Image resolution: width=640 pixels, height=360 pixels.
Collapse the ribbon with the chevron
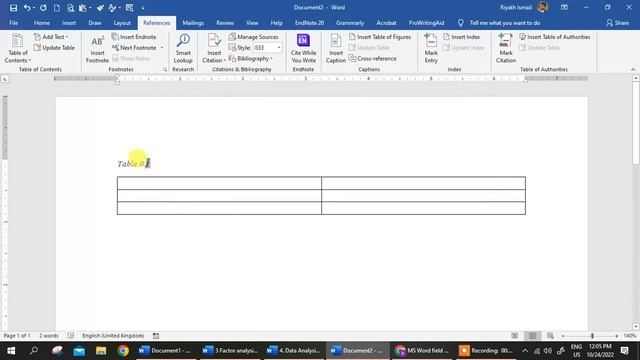point(633,69)
